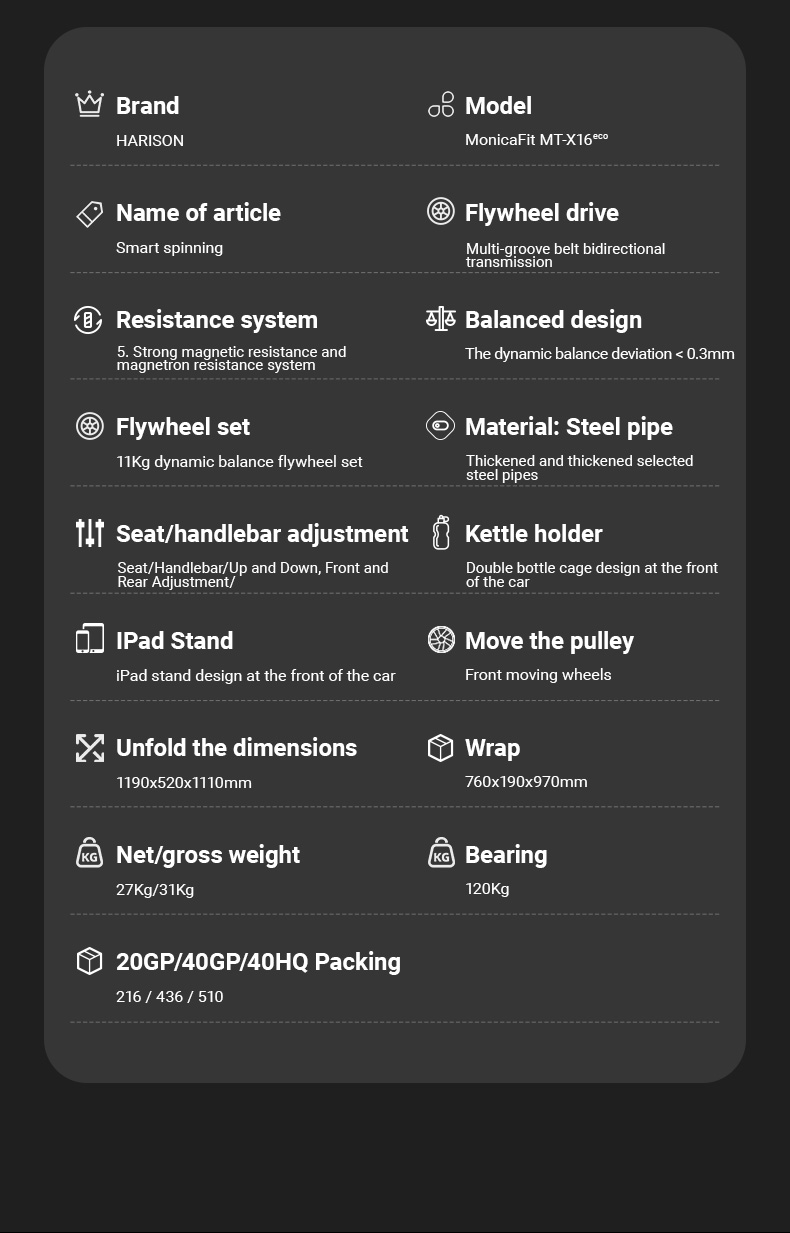Click the Flywheel set wheel icon
The height and width of the screenshot is (1233, 790).
pos(90,426)
